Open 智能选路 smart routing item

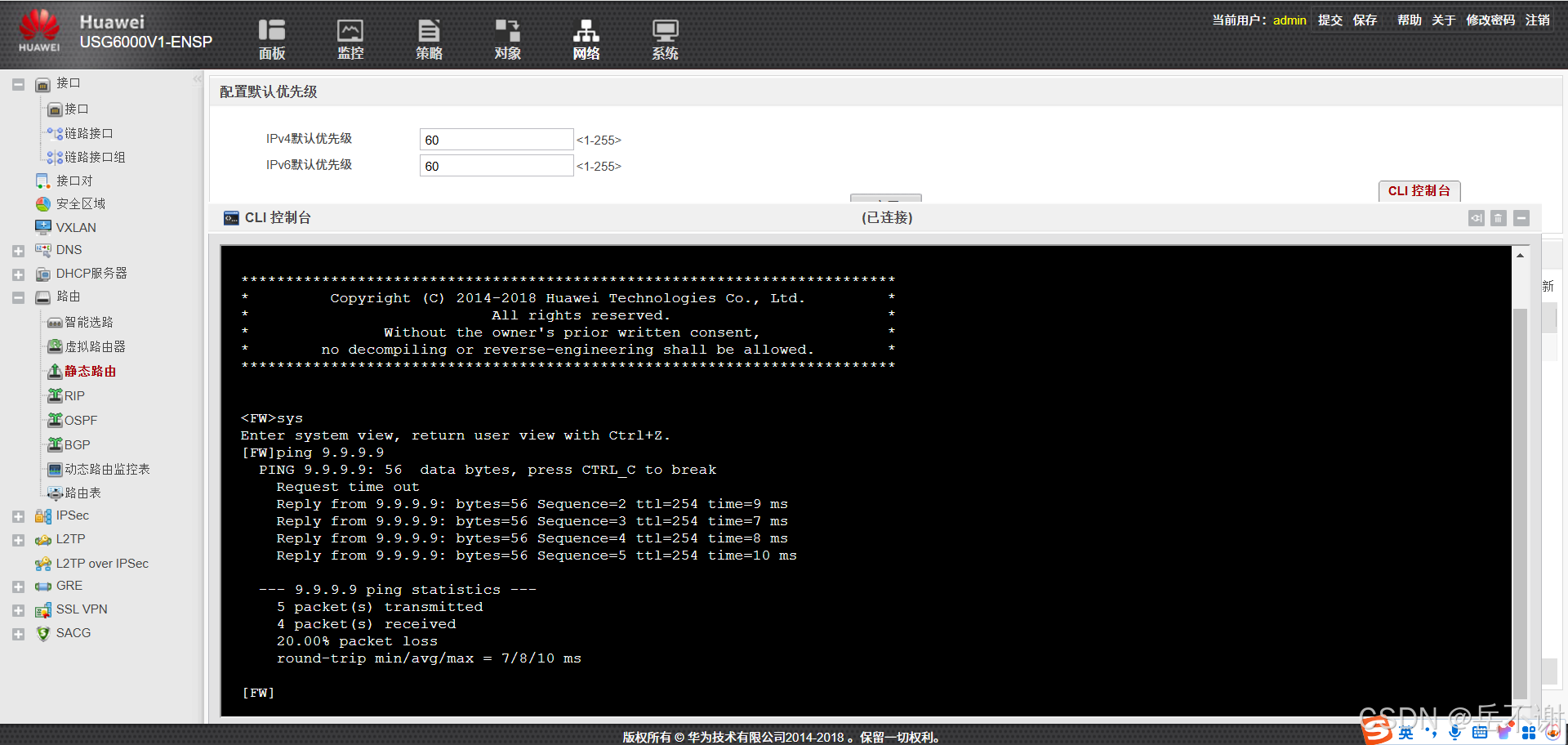click(x=89, y=322)
